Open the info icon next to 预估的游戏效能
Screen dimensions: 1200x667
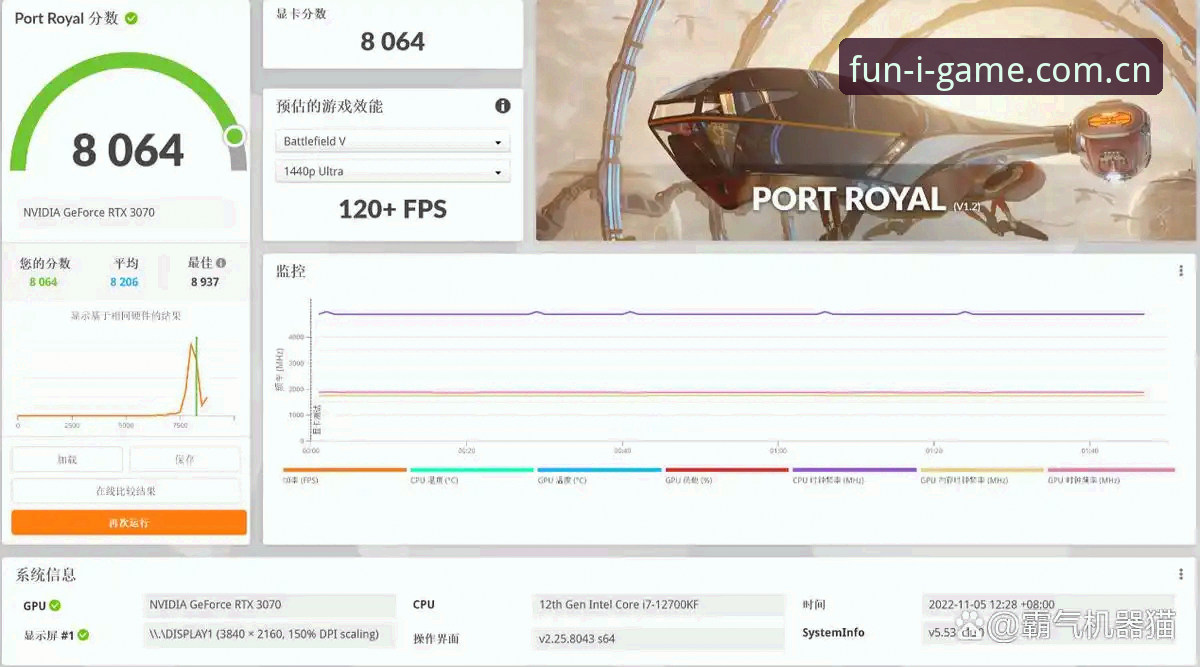(x=503, y=106)
